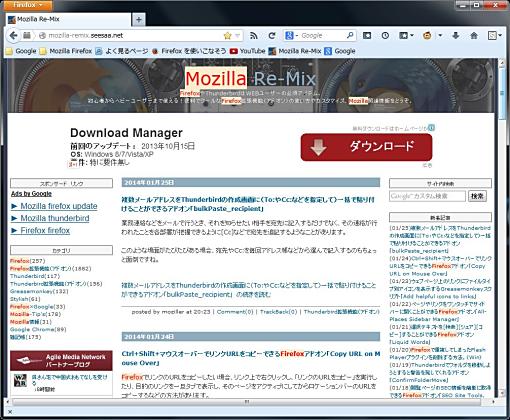Focus the Google custom search field

pyautogui.click(x=427, y=196)
